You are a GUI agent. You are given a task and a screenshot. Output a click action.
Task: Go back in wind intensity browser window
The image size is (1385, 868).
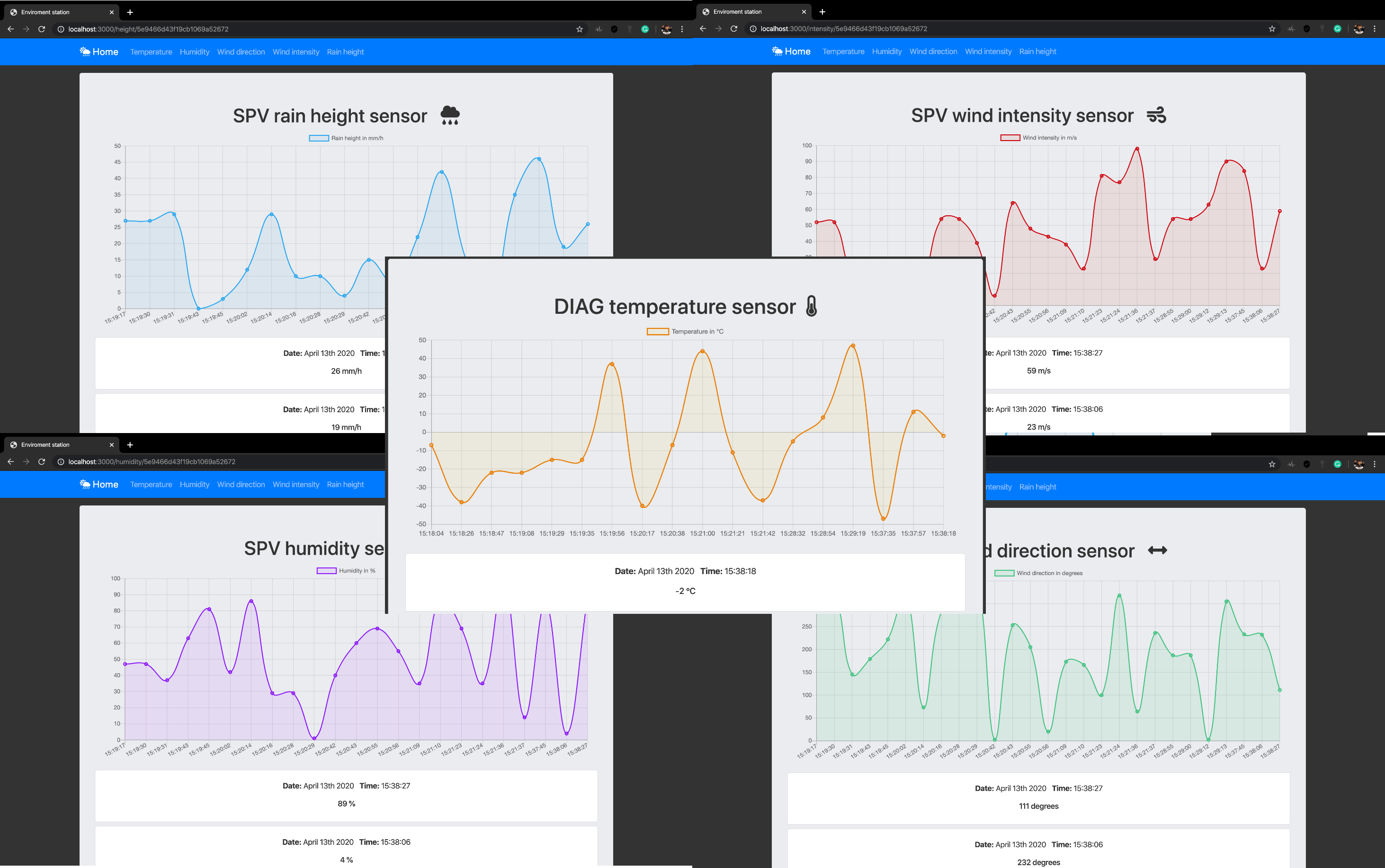pos(703,28)
